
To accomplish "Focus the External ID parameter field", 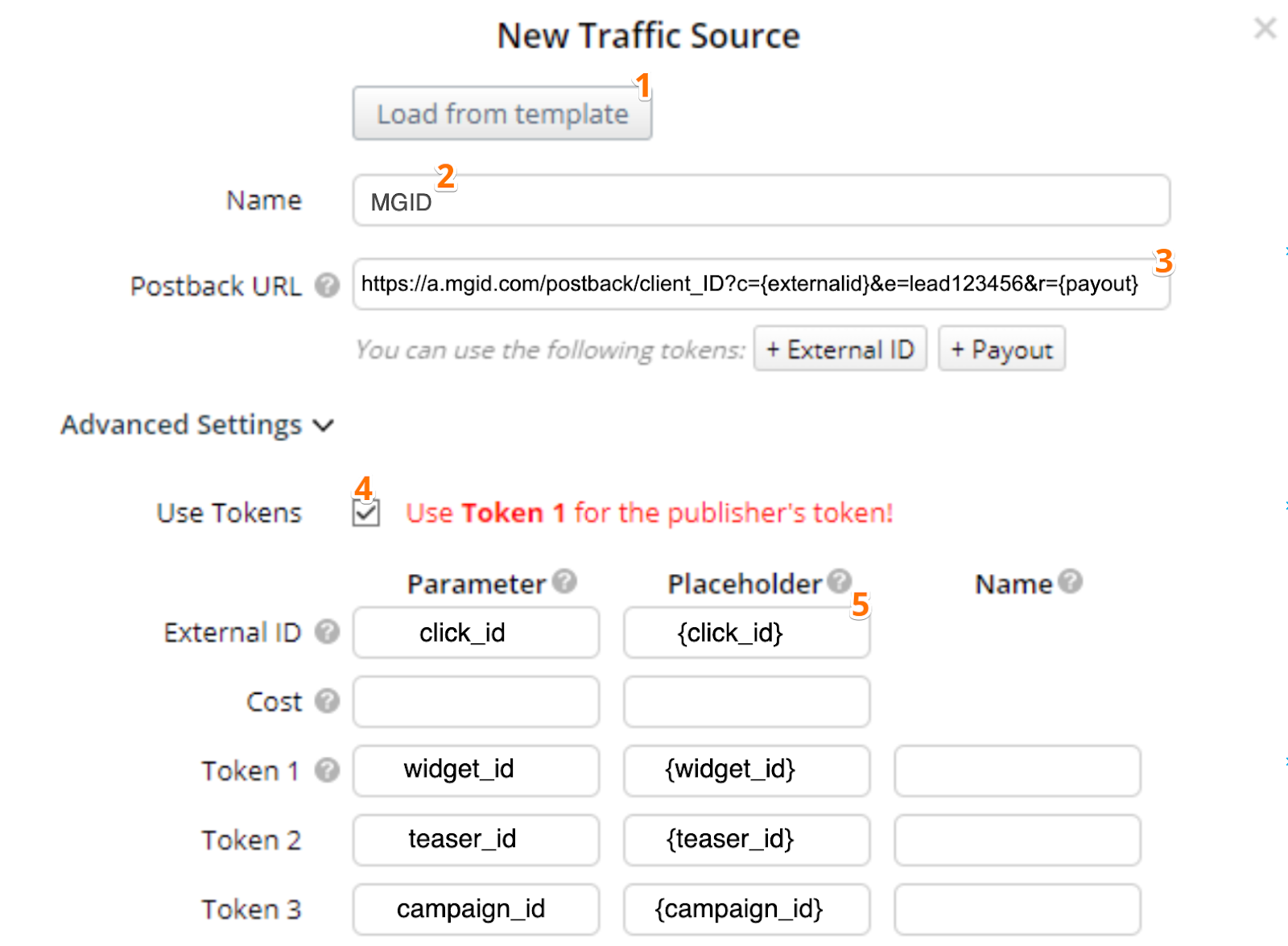I will [476, 633].
